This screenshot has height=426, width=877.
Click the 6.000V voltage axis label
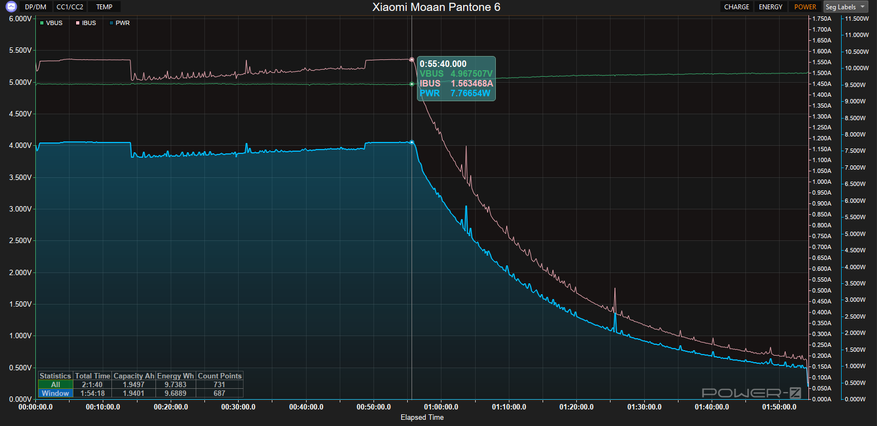[18, 18]
